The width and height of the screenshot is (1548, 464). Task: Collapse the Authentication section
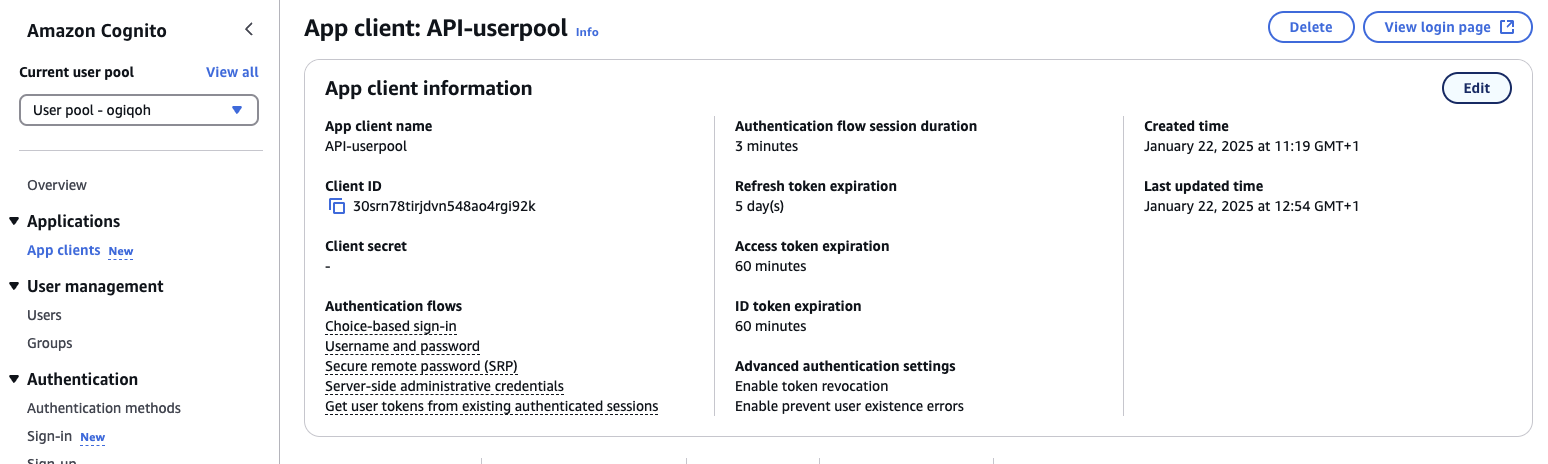[14, 379]
